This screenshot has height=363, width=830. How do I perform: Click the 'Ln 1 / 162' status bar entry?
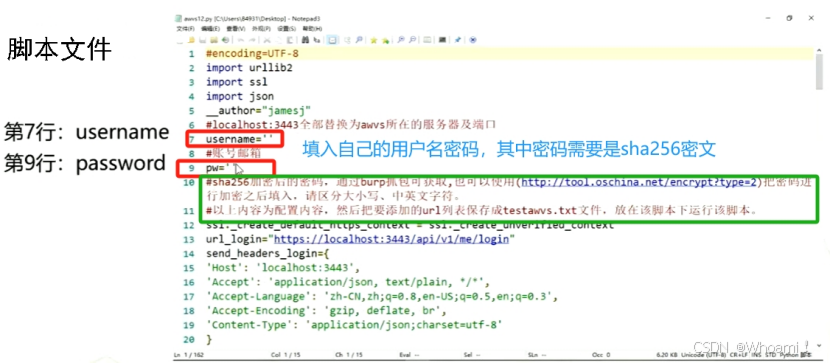pos(190,355)
